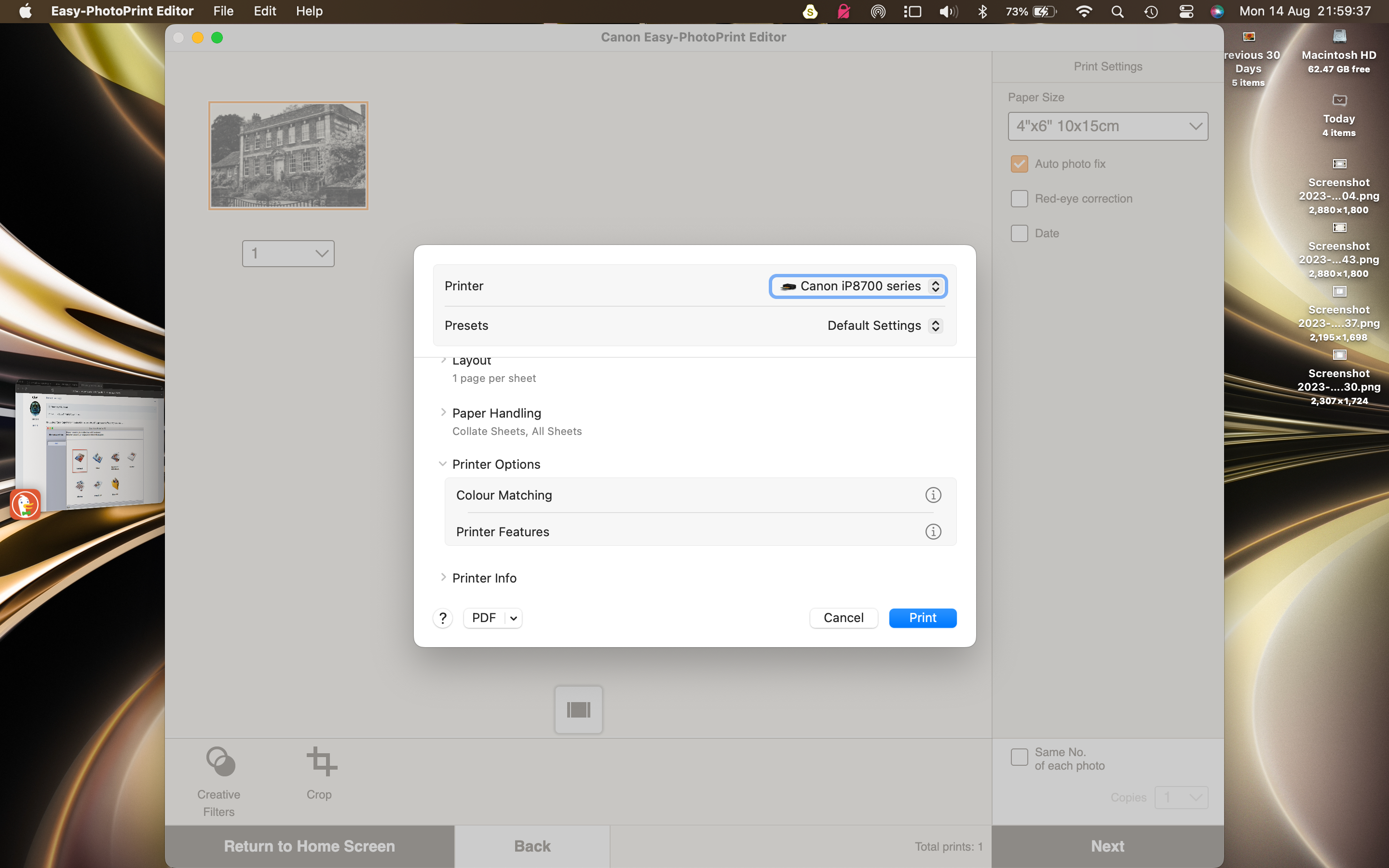Expand the Paper Handling section
Image resolution: width=1389 pixels, height=868 pixels.
coord(443,412)
